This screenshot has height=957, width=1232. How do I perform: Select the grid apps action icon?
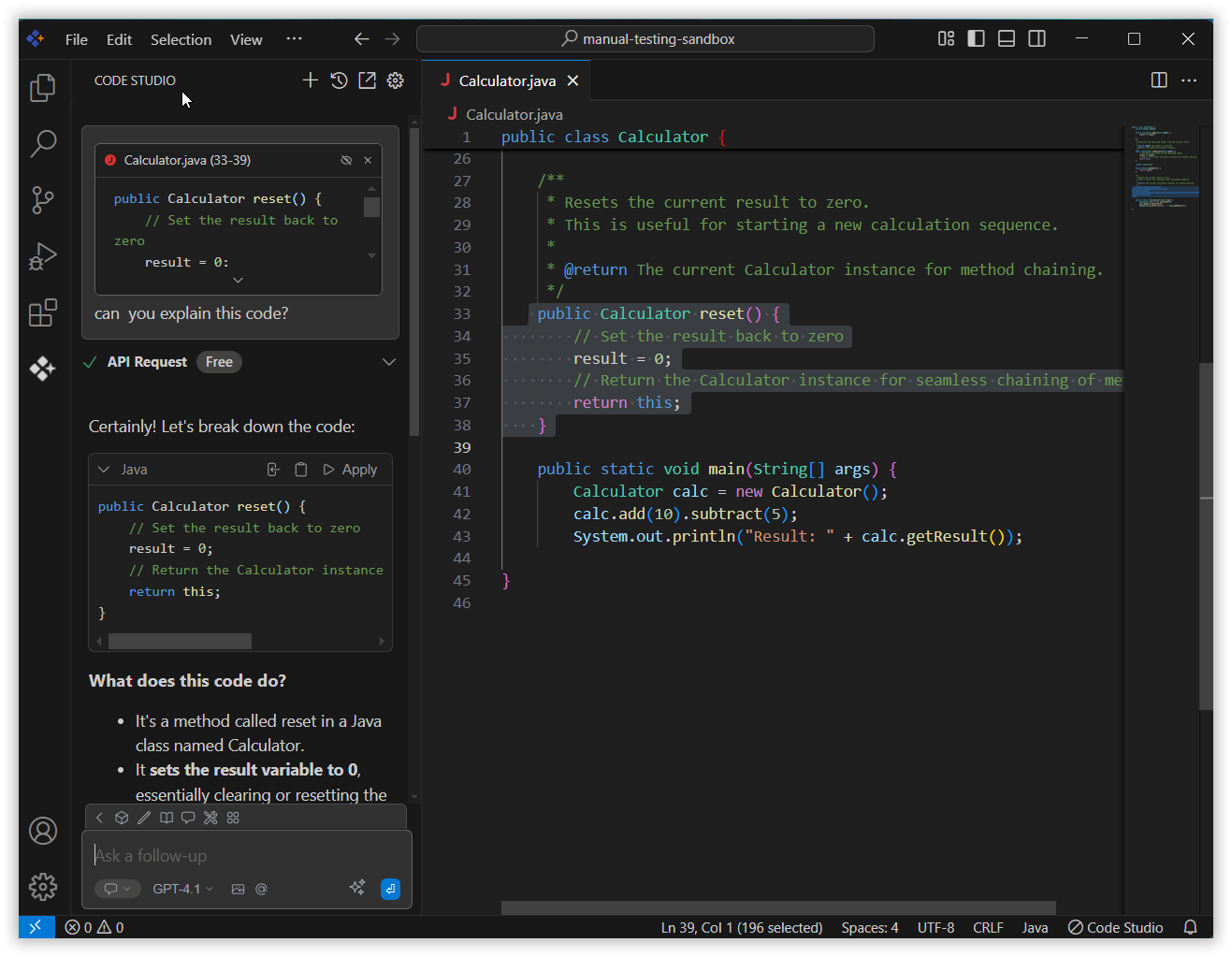(x=233, y=818)
